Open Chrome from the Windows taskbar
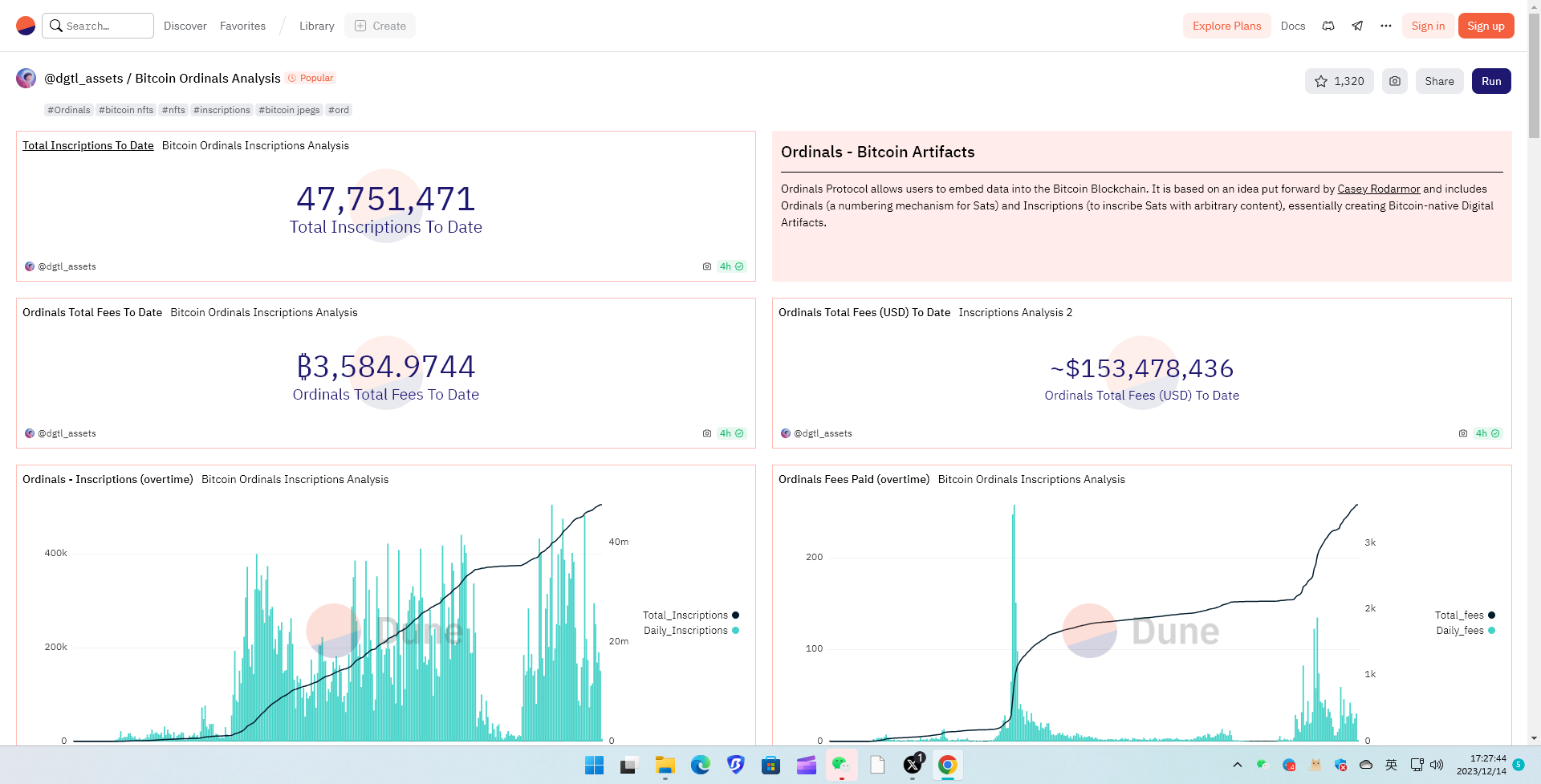Viewport: 1541px width, 784px height. (947, 765)
